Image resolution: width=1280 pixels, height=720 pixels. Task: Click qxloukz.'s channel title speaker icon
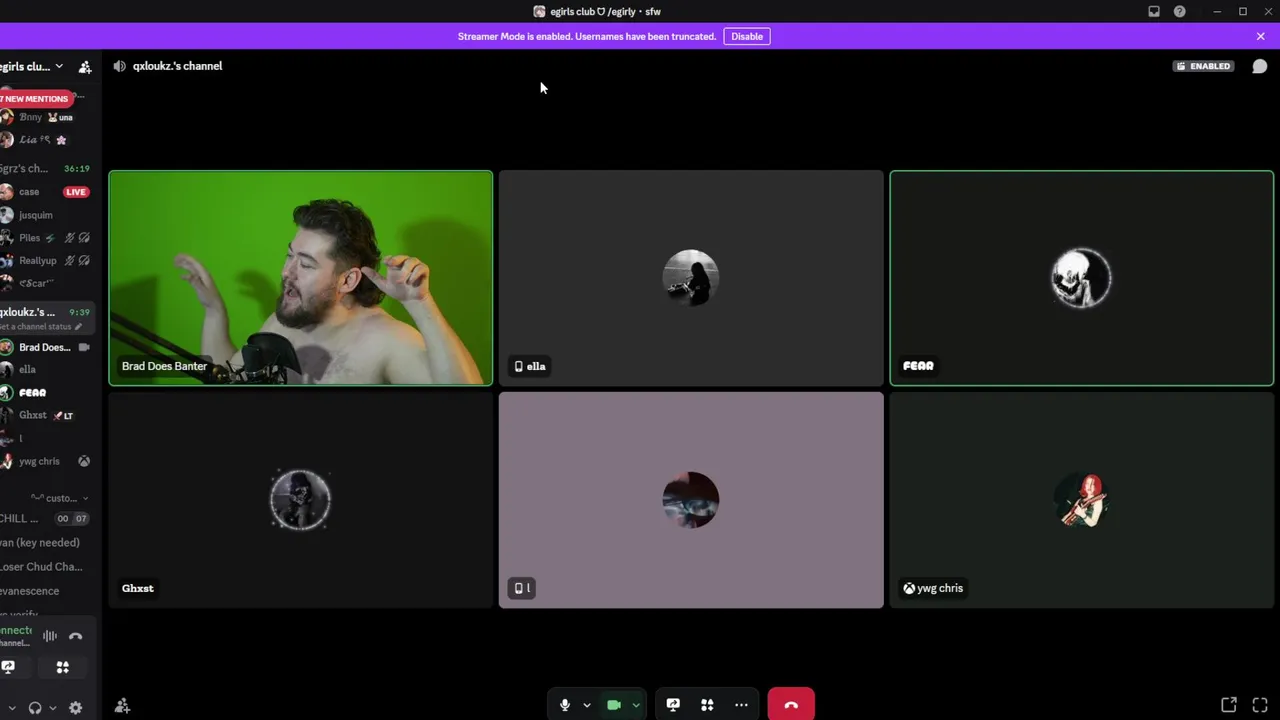coord(120,66)
